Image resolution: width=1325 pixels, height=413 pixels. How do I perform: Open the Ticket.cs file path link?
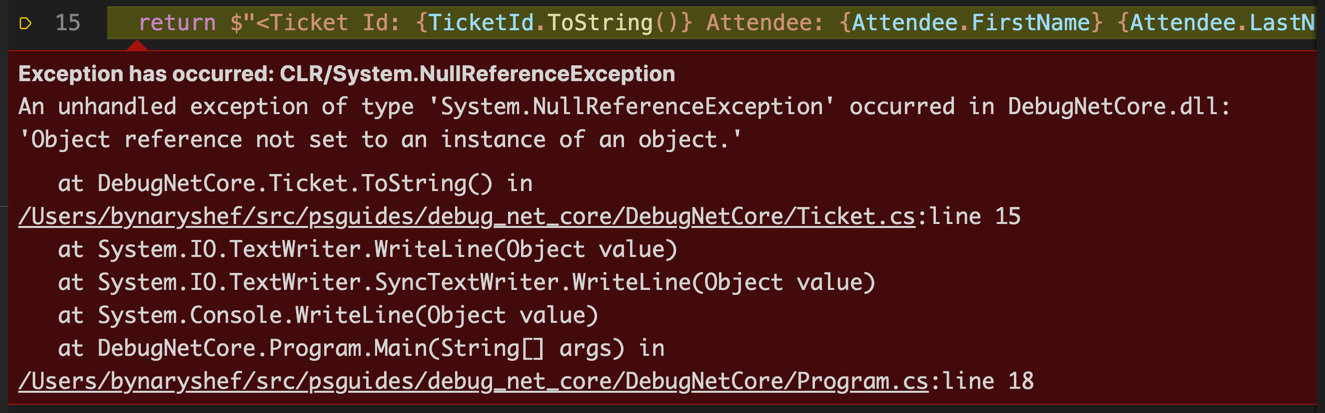click(x=465, y=216)
